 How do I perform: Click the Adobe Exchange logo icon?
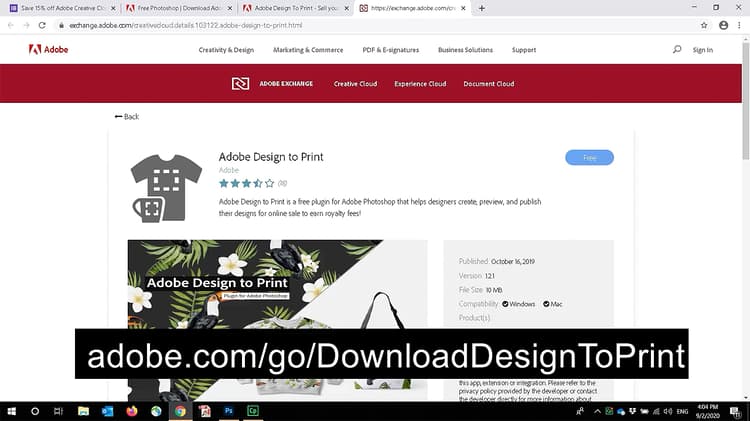pos(240,84)
